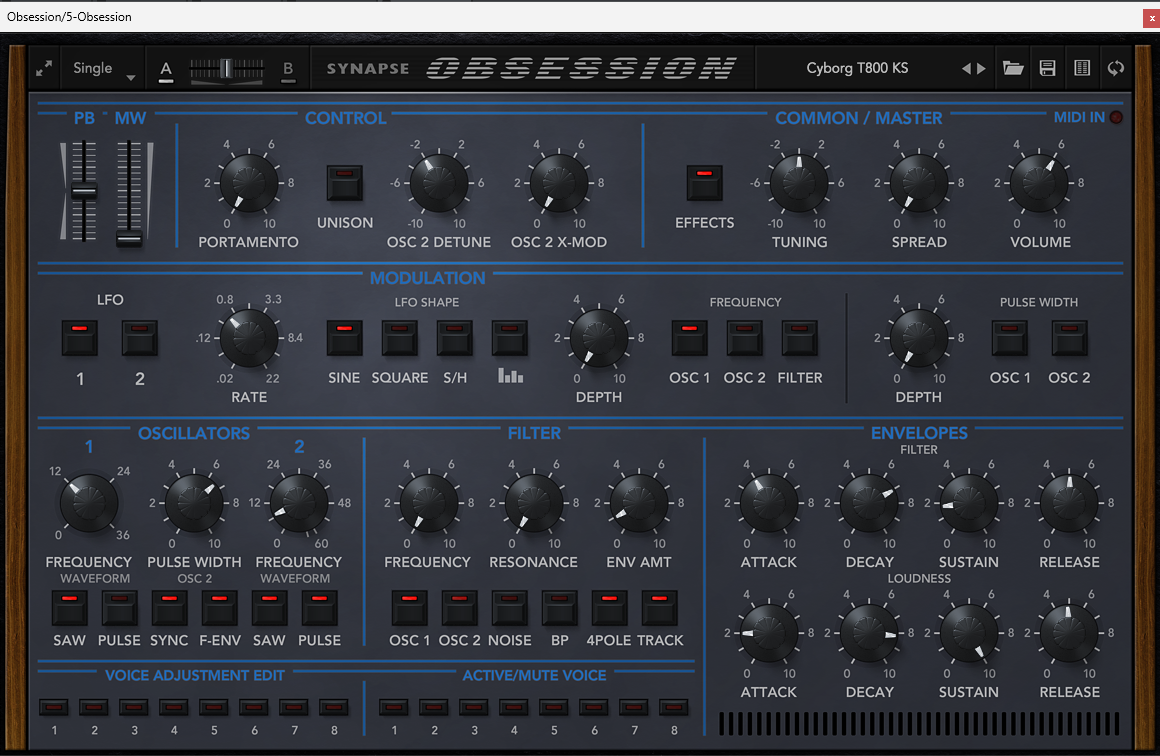Viewport: 1160px width, 756px height.
Task: Toggle active/mute voice 8 button
Action: pyautogui.click(x=673, y=708)
